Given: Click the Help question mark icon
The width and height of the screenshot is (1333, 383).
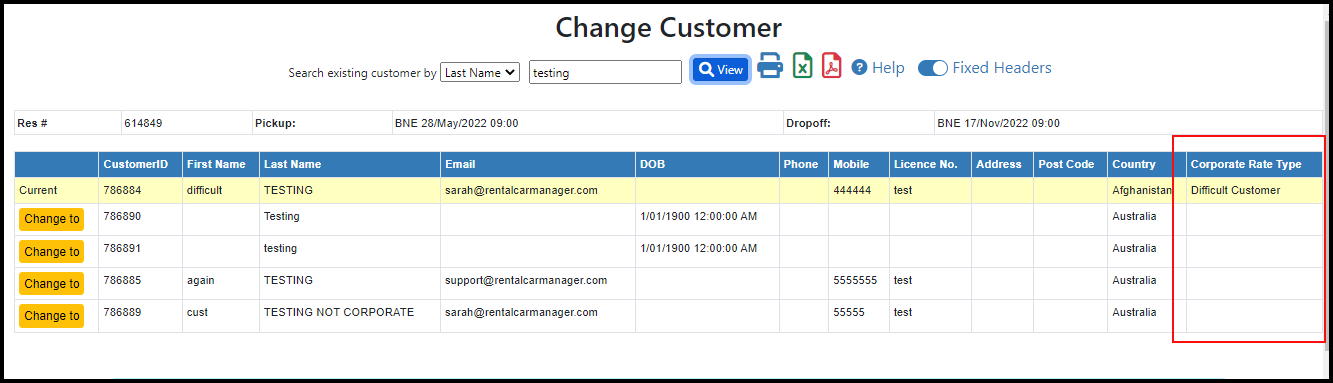Looking at the screenshot, I should (x=859, y=68).
